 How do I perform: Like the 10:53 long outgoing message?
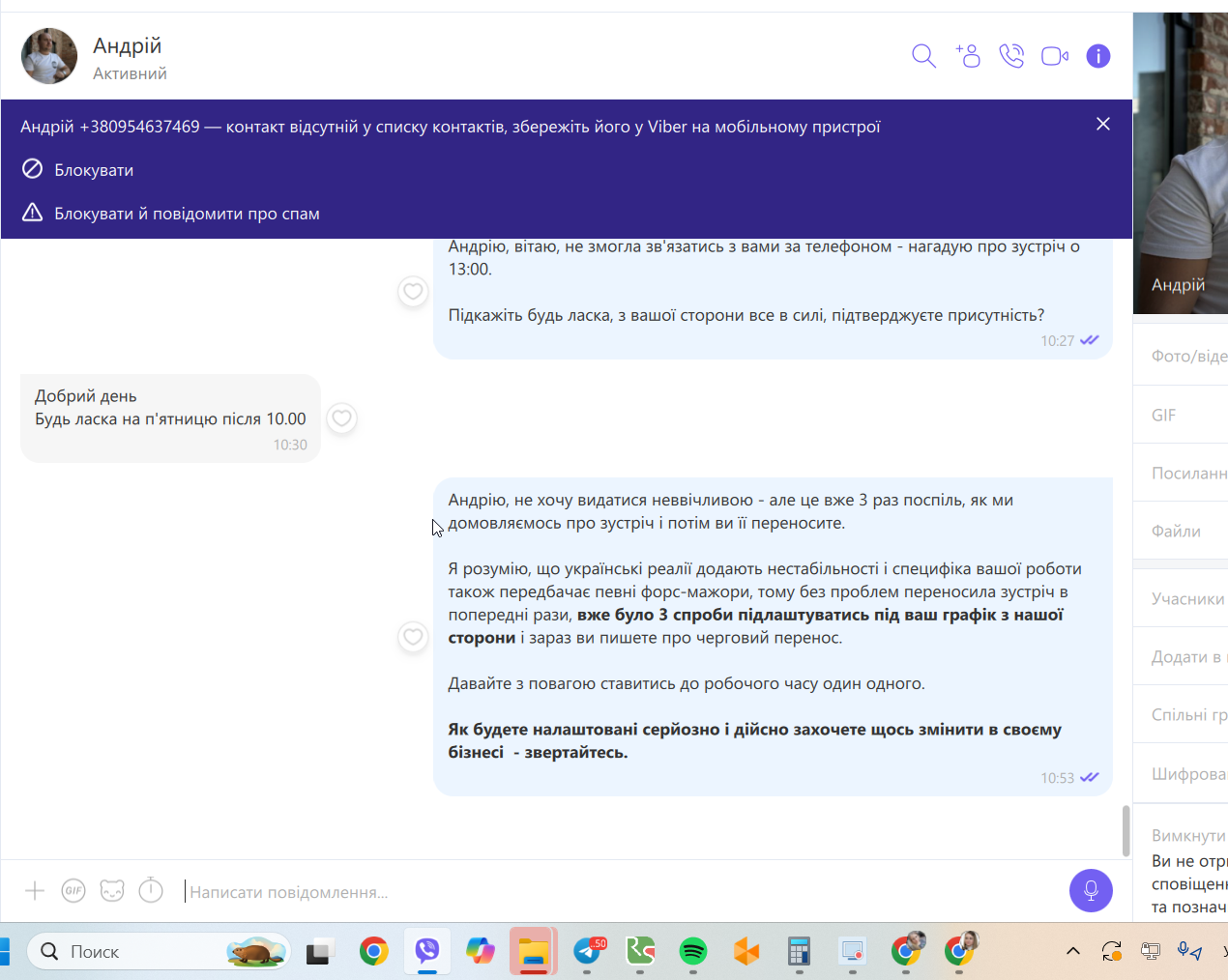[413, 637]
